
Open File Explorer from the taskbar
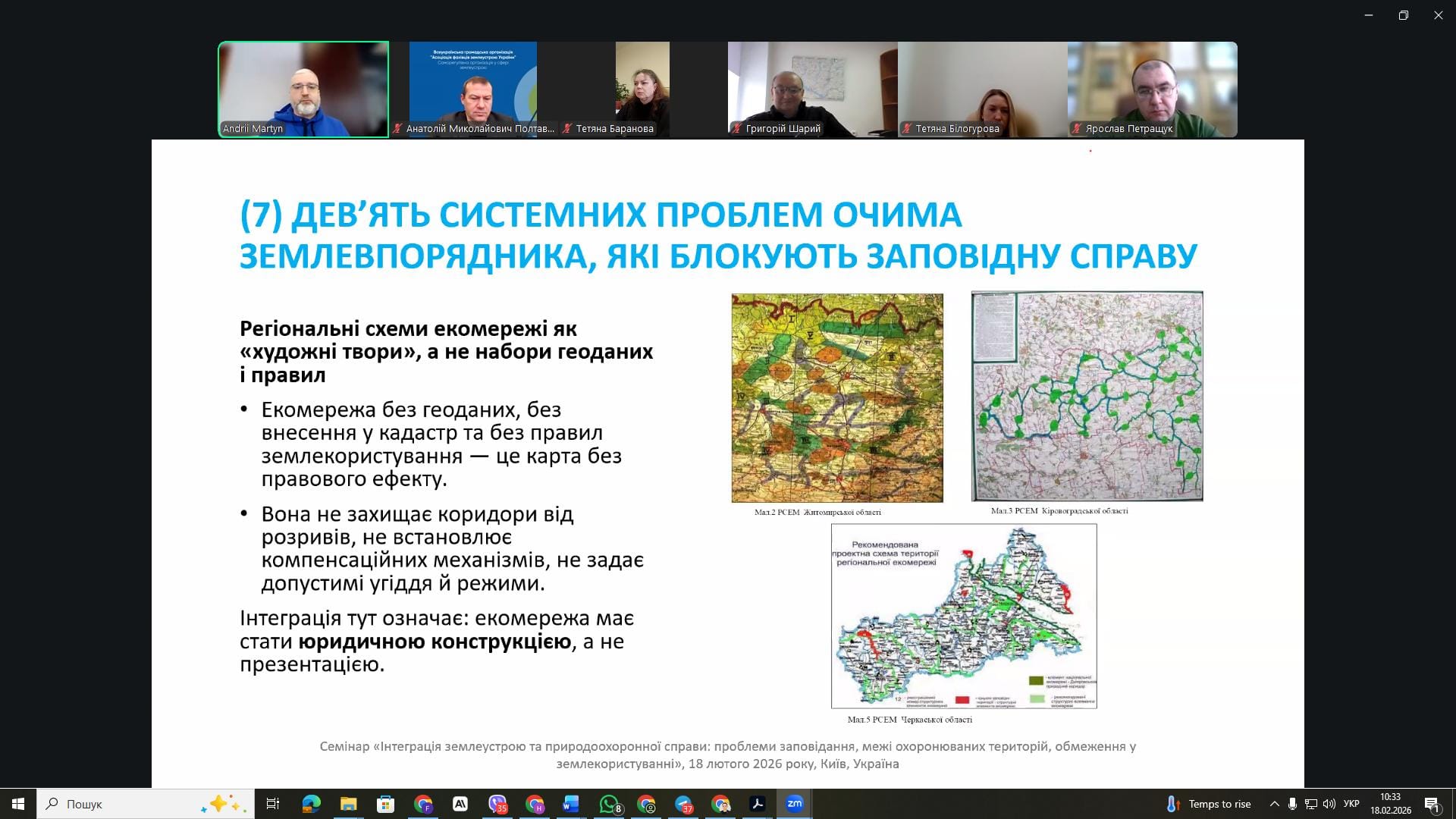(x=348, y=804)
